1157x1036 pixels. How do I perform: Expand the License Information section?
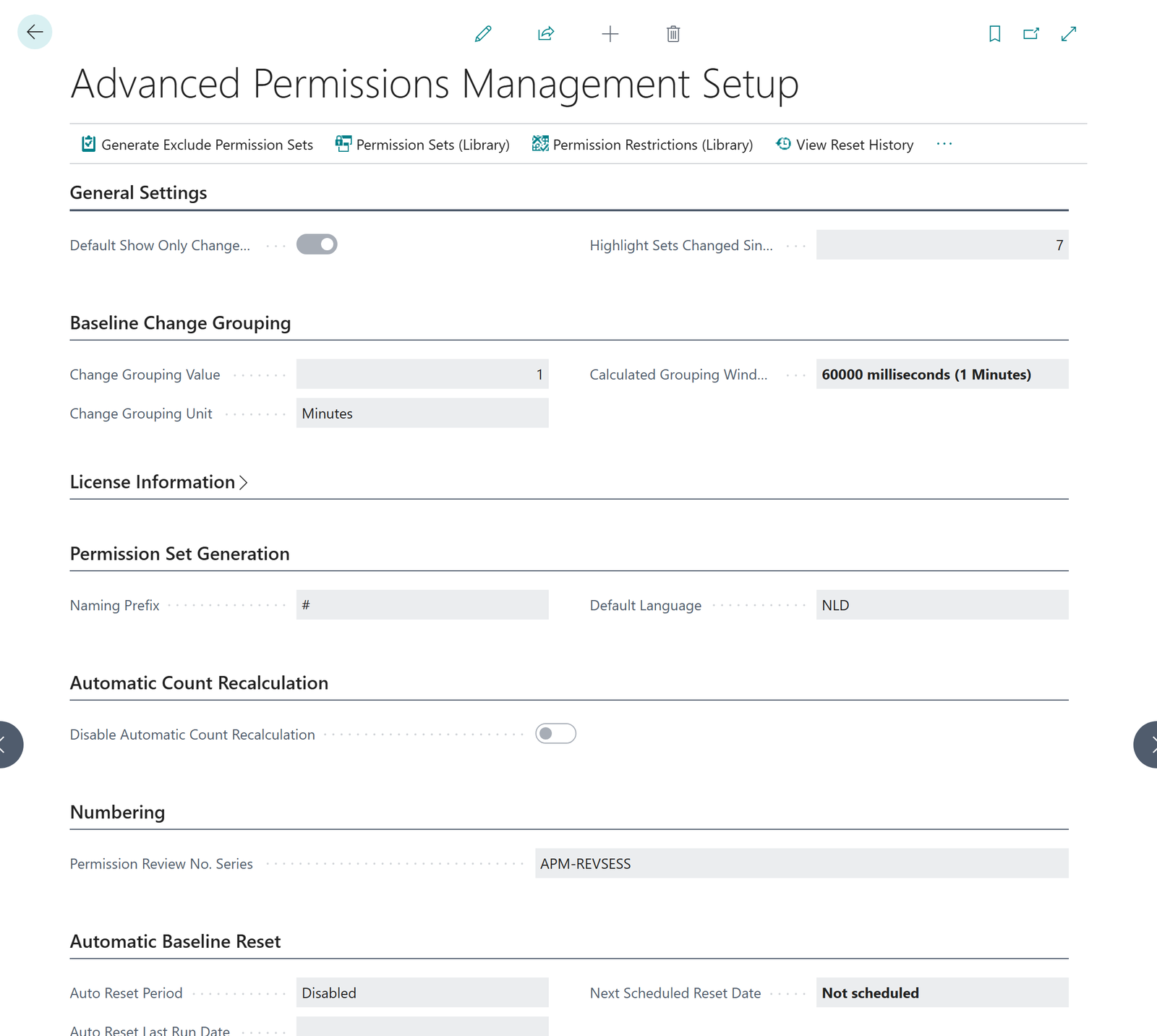[x=159, y=482]
